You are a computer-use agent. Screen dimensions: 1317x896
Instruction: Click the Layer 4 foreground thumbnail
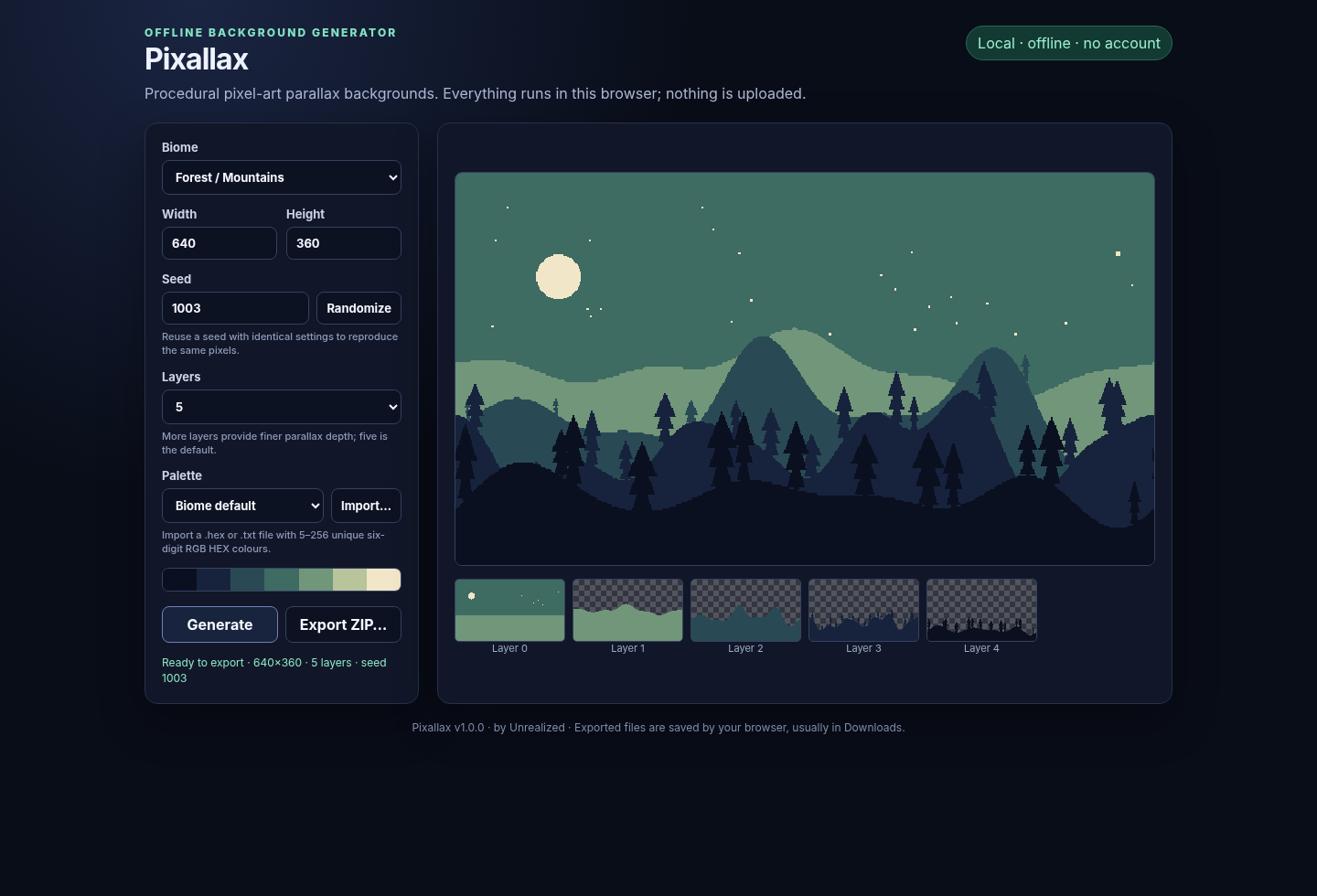981,610
